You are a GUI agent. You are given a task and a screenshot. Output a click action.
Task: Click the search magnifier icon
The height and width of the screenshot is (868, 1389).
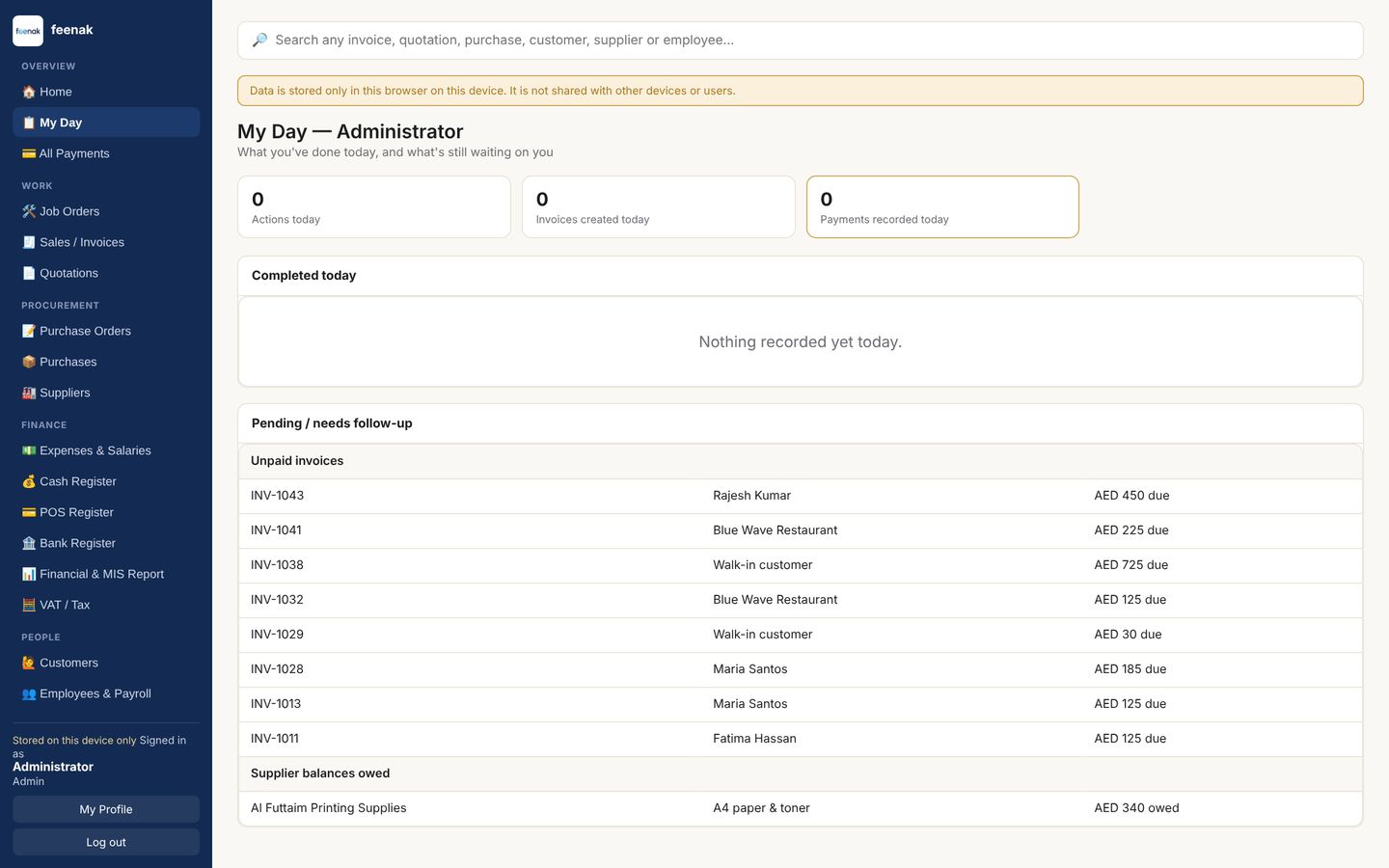pos(259,41)
